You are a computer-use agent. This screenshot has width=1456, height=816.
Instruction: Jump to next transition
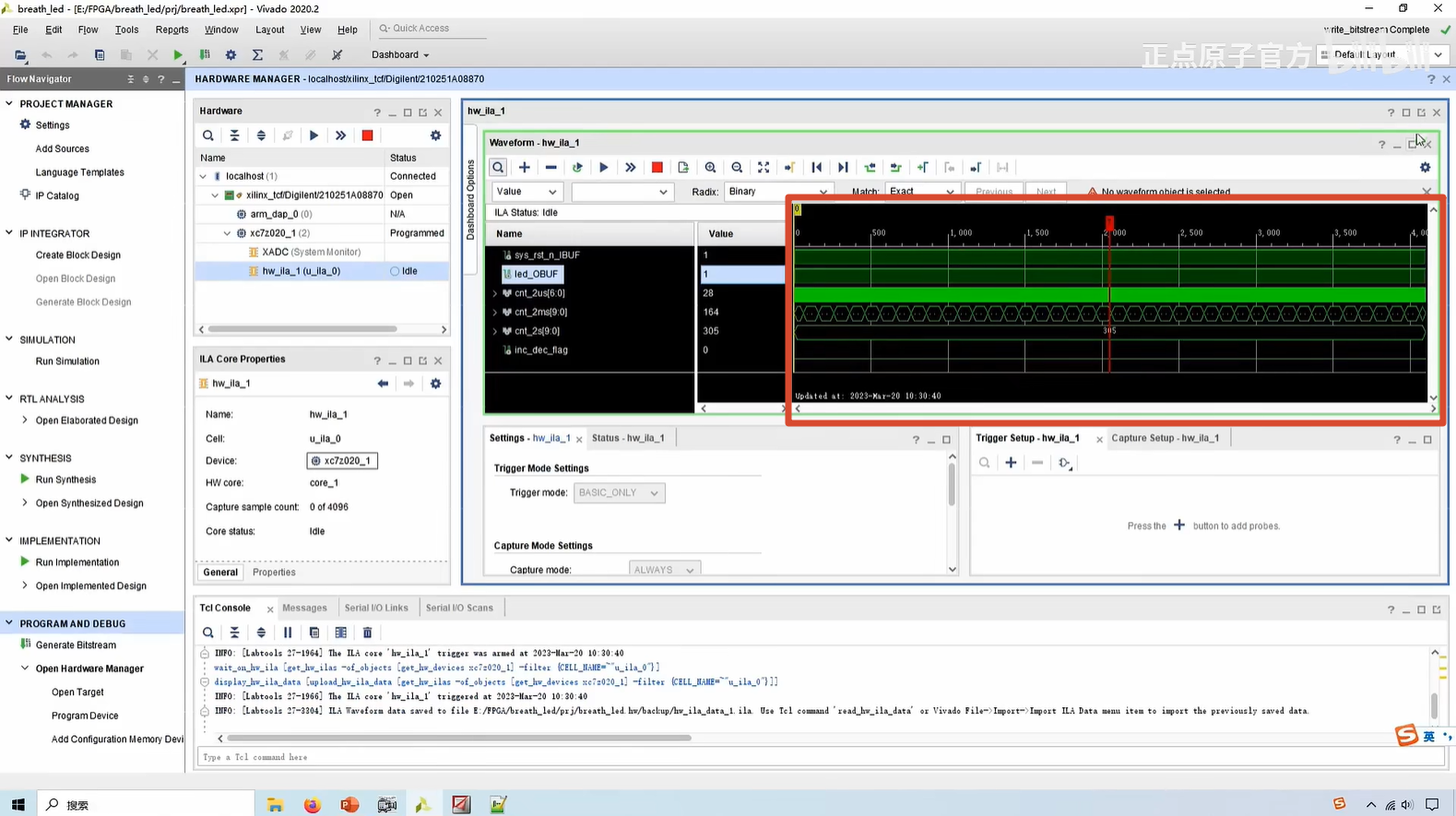(x=895, y=168)
